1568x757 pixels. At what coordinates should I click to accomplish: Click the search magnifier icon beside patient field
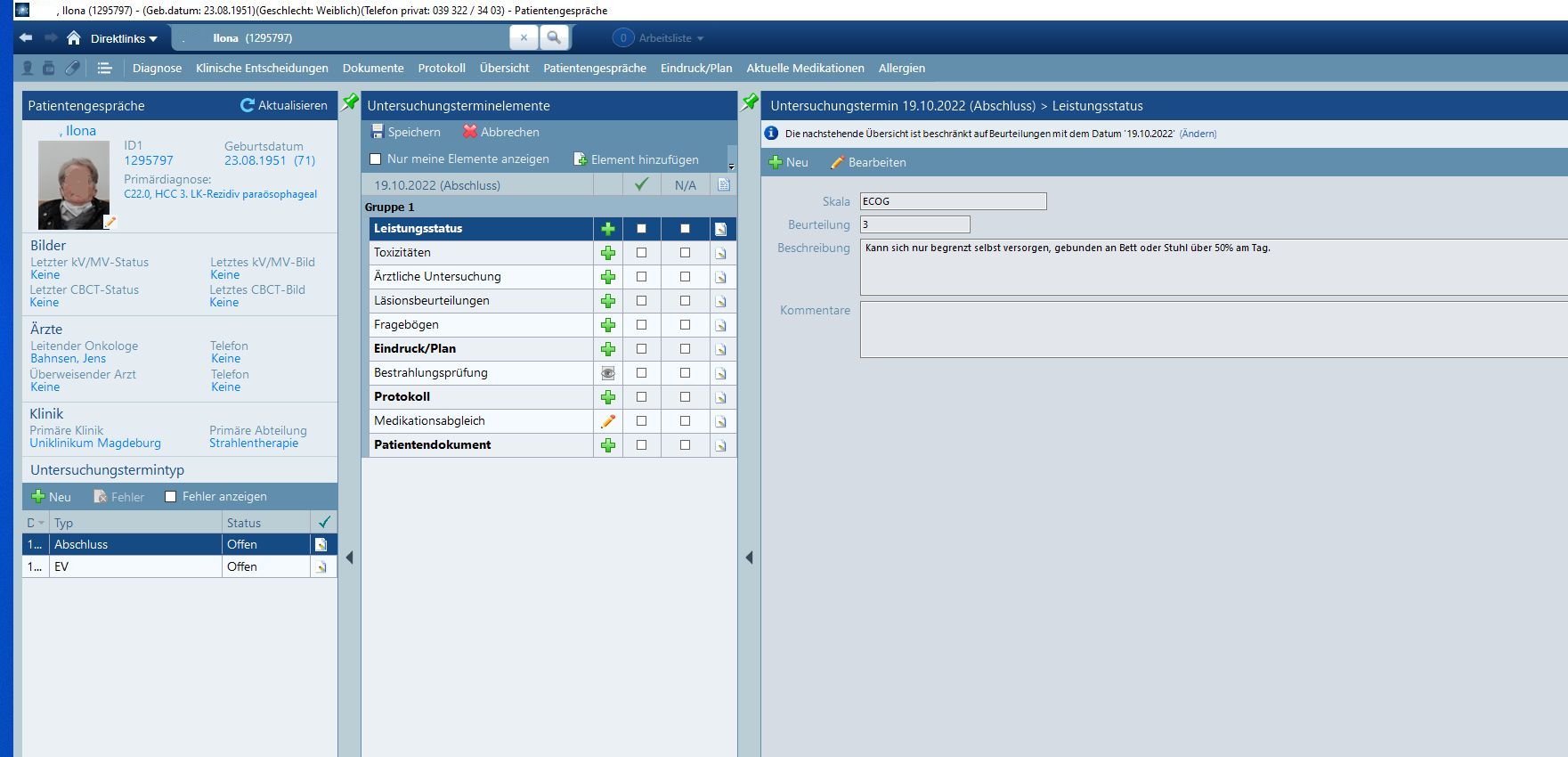pyautogui.click(x=554, y=37)
